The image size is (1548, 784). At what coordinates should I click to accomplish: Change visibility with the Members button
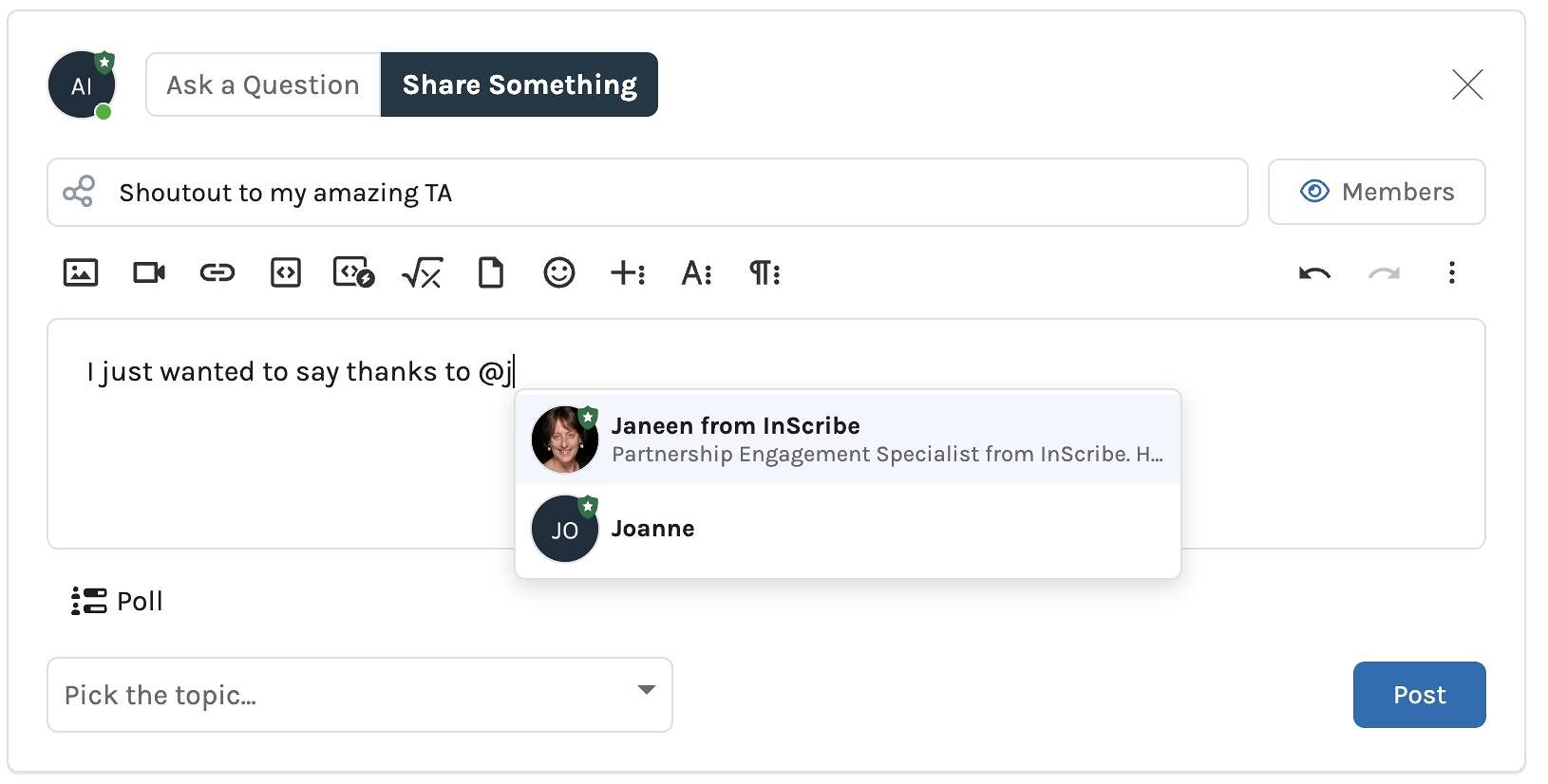tap(1377, 192)
